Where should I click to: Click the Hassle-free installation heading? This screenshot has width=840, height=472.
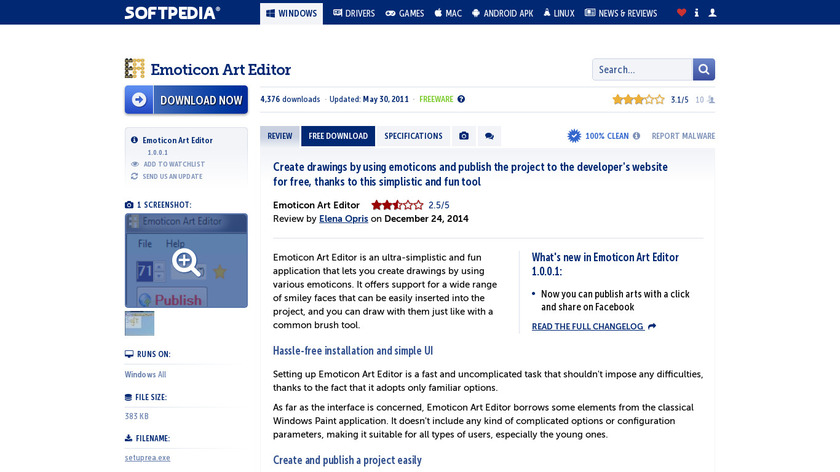click(x=352, y=351)
